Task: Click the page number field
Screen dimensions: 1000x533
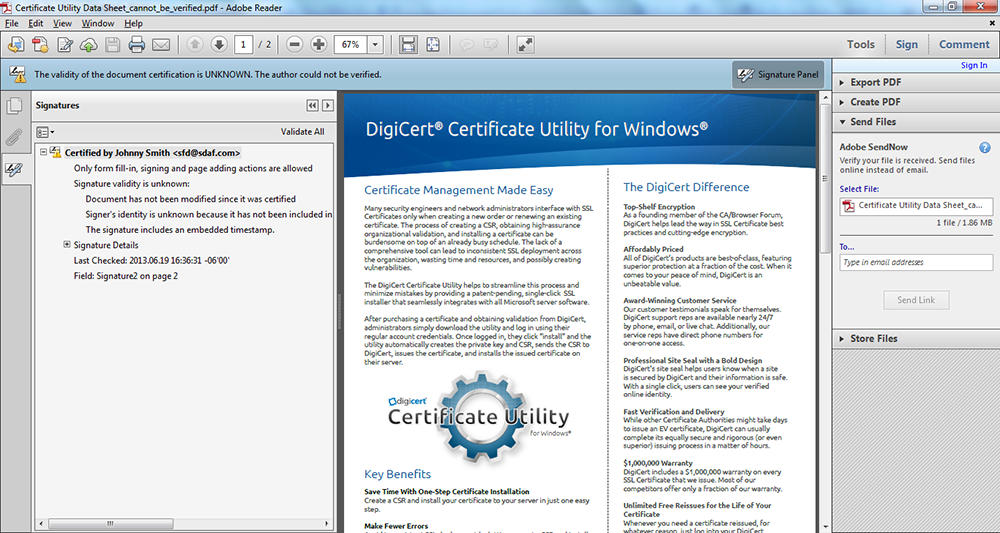Action: click(x=243, y=45)
